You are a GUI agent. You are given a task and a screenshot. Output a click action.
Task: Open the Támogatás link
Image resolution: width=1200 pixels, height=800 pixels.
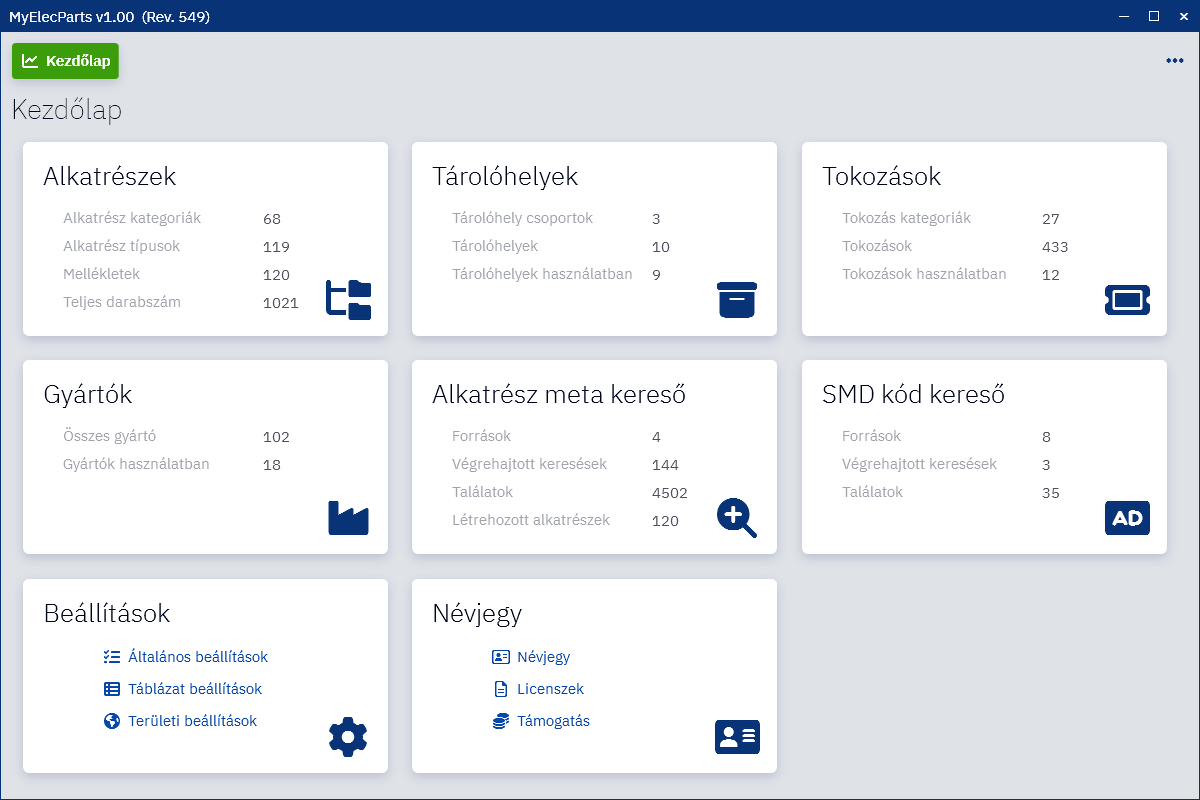[554, 721]
